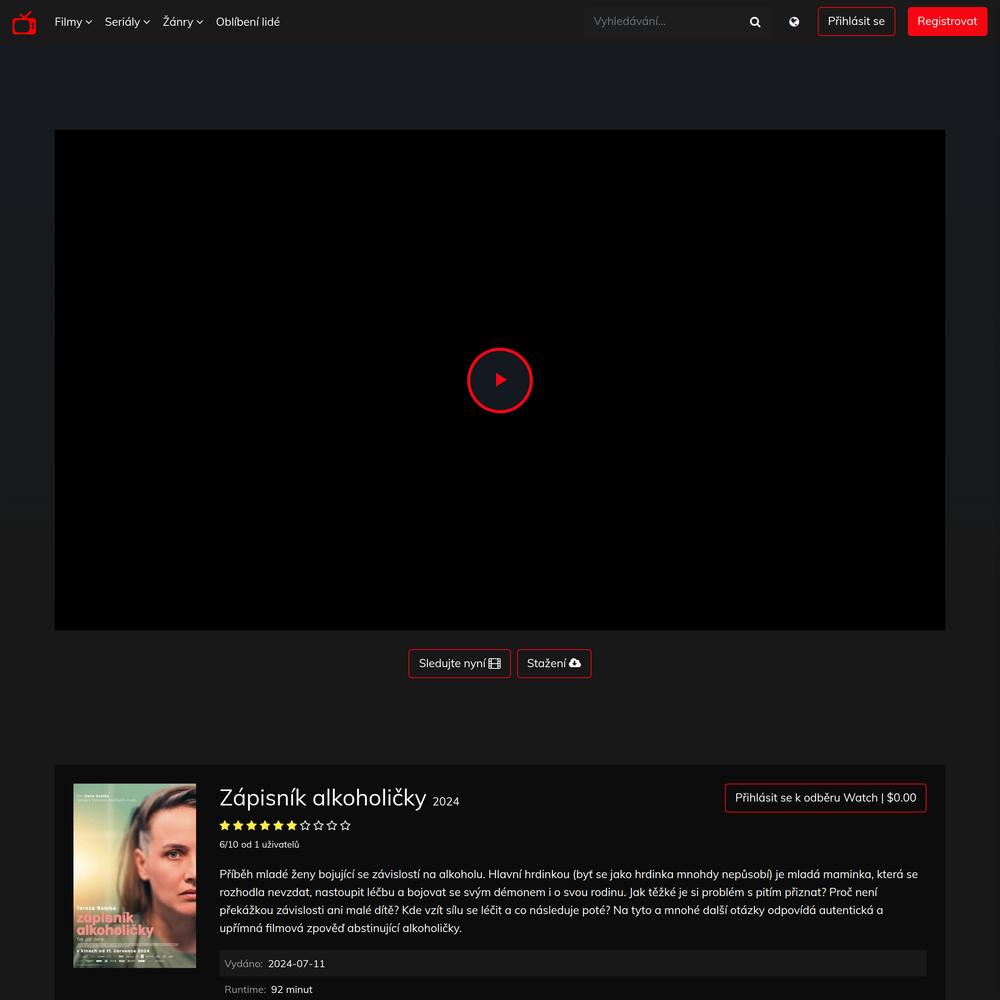
Task: Click the red TV logo icon
Action: point(24,22)
